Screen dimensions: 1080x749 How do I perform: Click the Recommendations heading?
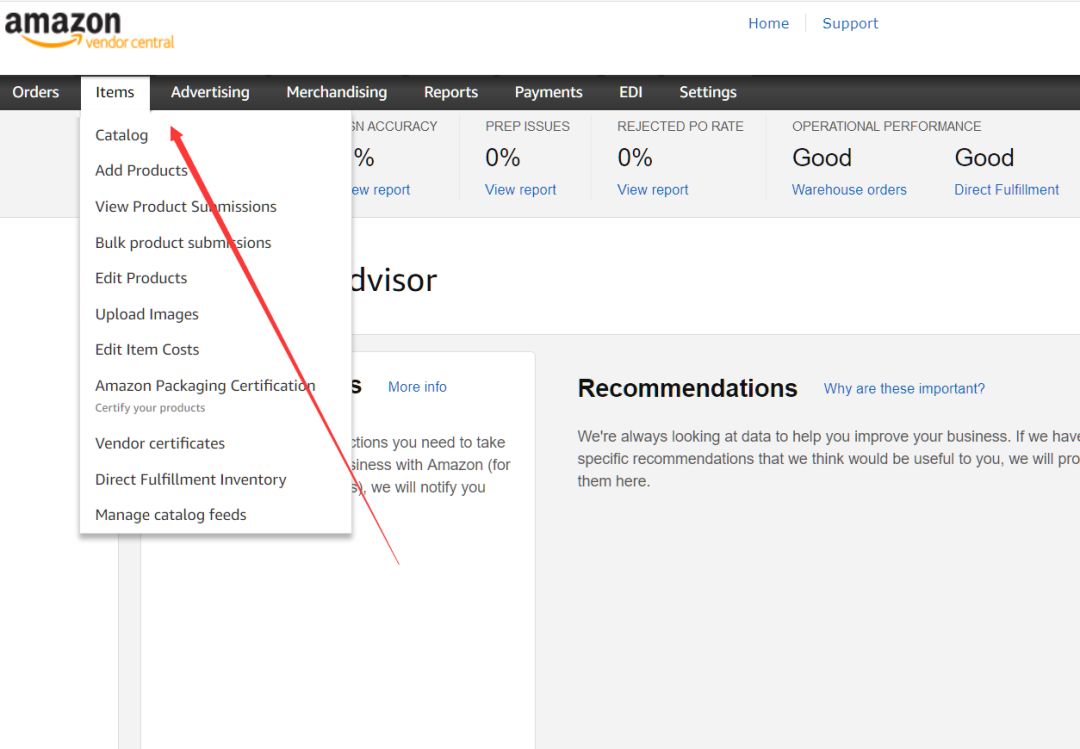pos(687,388)
